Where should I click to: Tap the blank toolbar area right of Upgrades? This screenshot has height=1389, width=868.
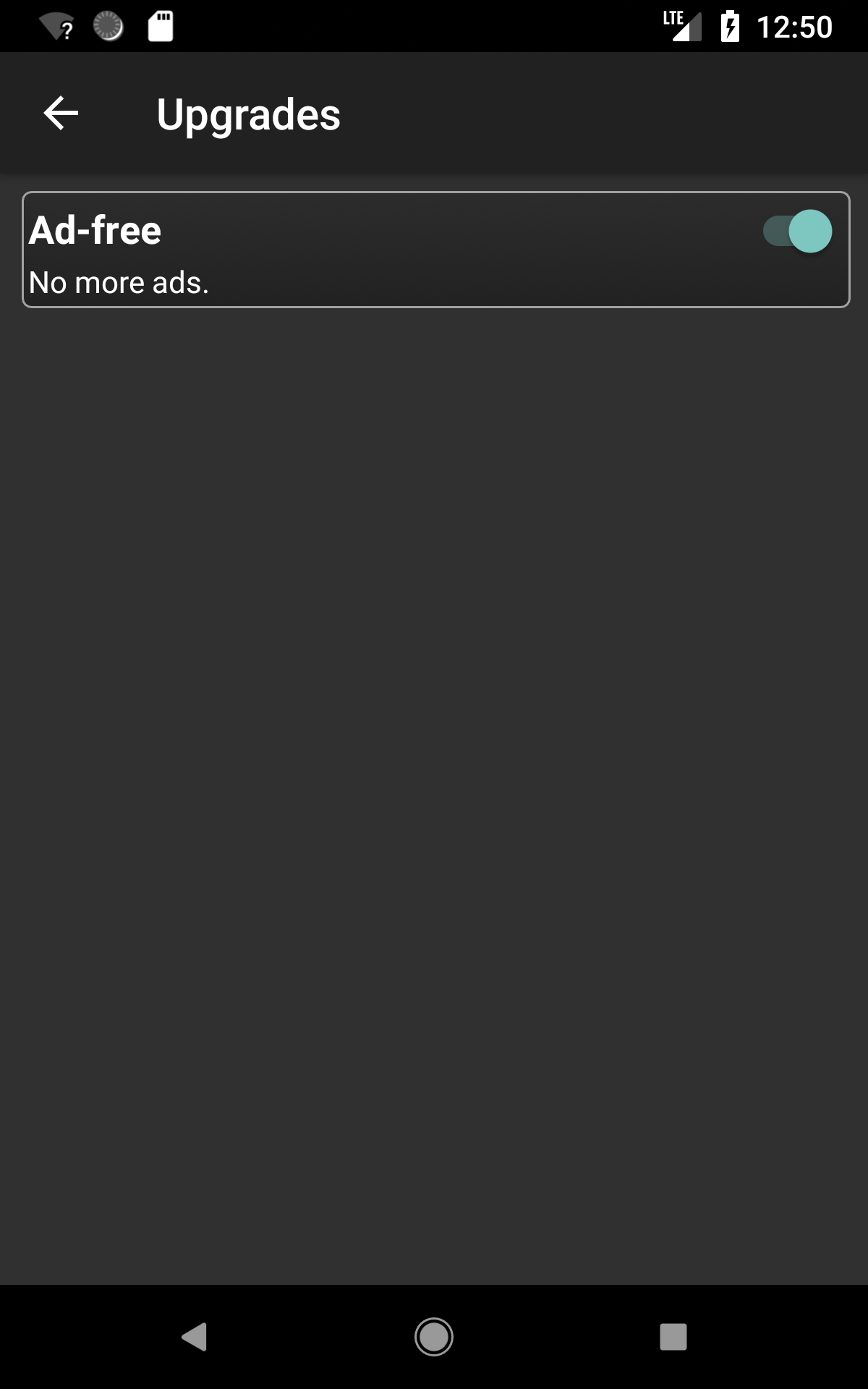(x=600, y=114)
